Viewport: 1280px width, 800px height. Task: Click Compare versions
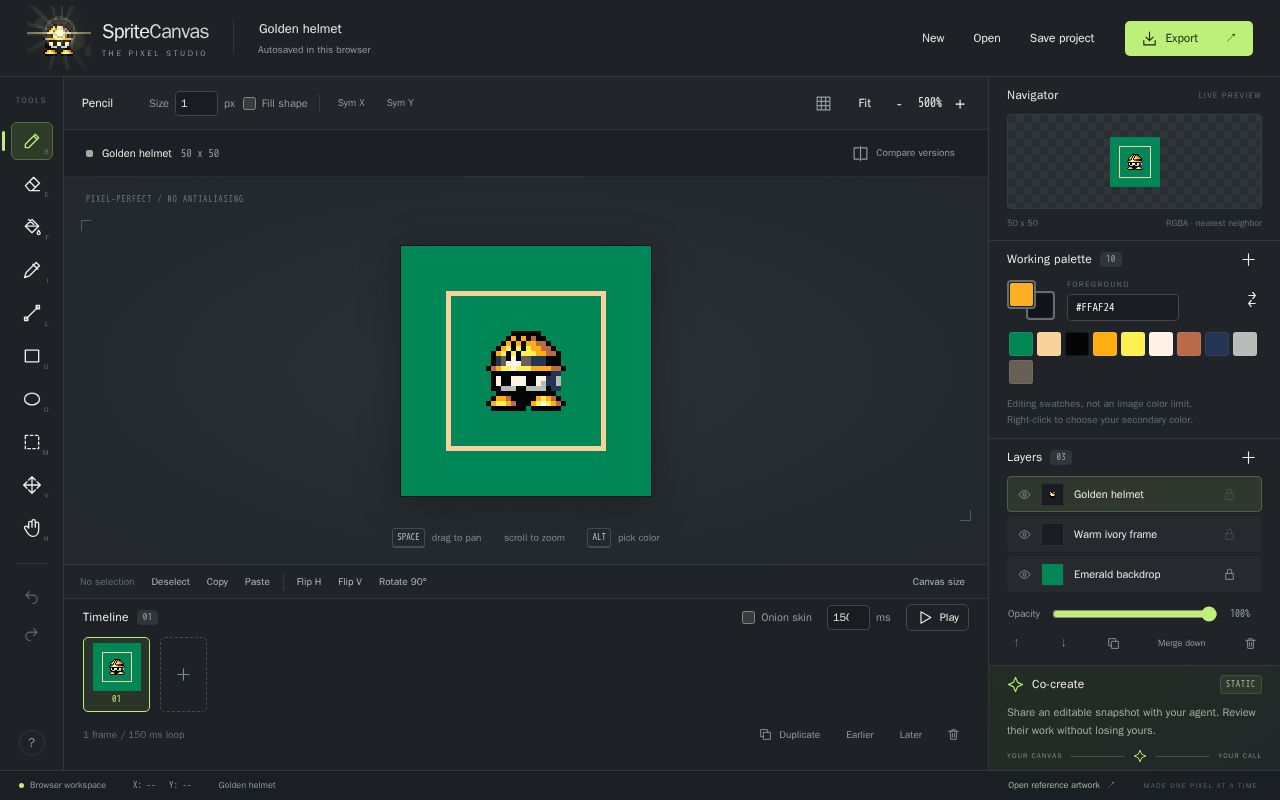(x=904, y=153)
